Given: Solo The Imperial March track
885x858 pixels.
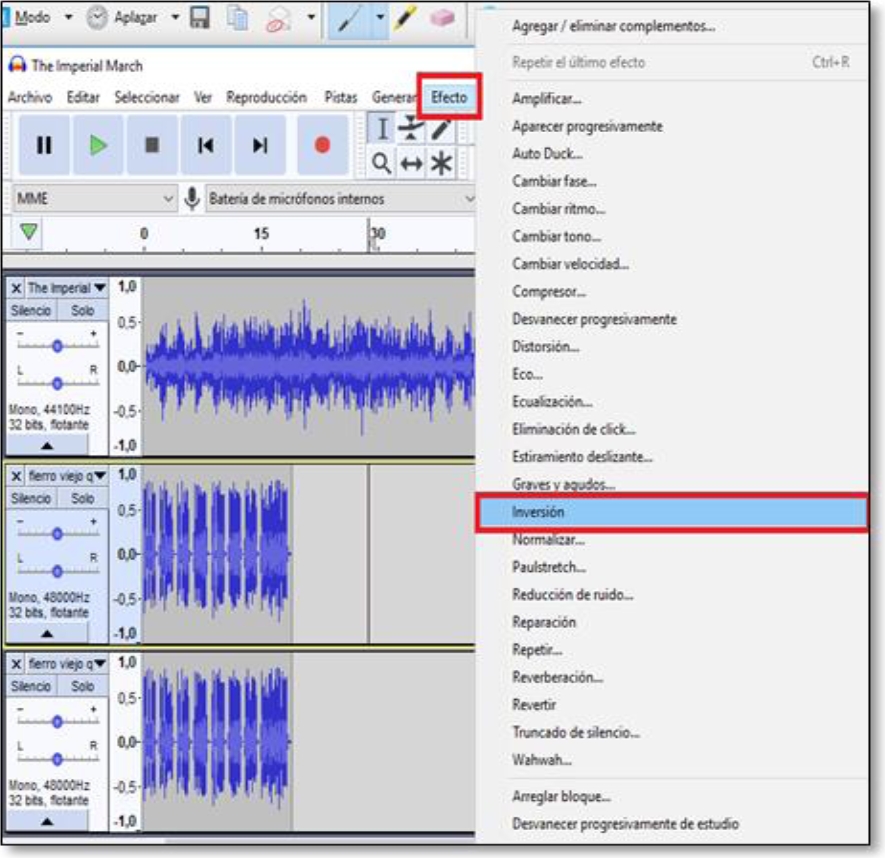Looking at the screenshot, I should 82,311.
